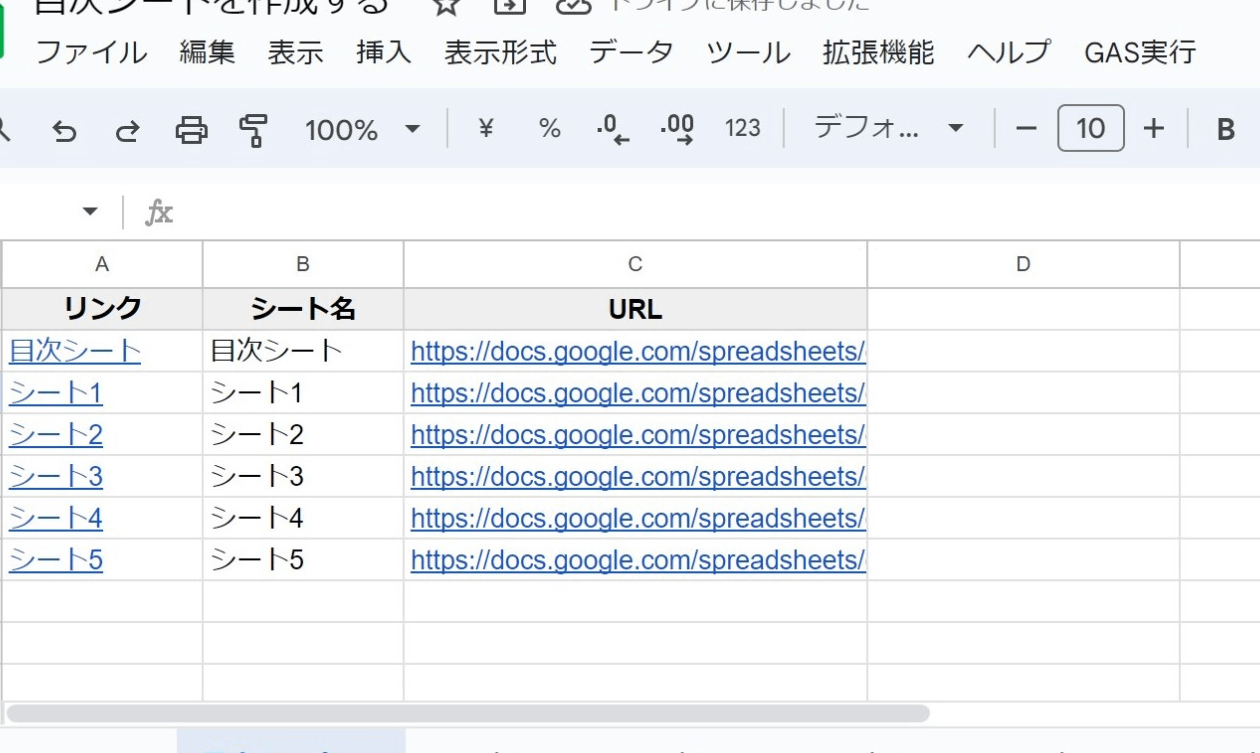This screenshot has height=753, width=1260.
Task: Open the 100% zoom dropdown
Action: 362,129
